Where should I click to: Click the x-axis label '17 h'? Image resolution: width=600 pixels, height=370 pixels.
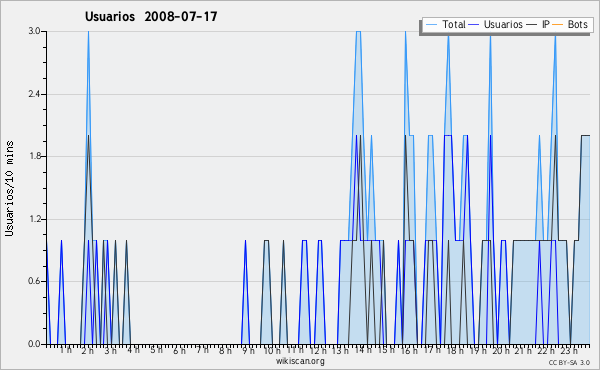(x=432, y=350)
